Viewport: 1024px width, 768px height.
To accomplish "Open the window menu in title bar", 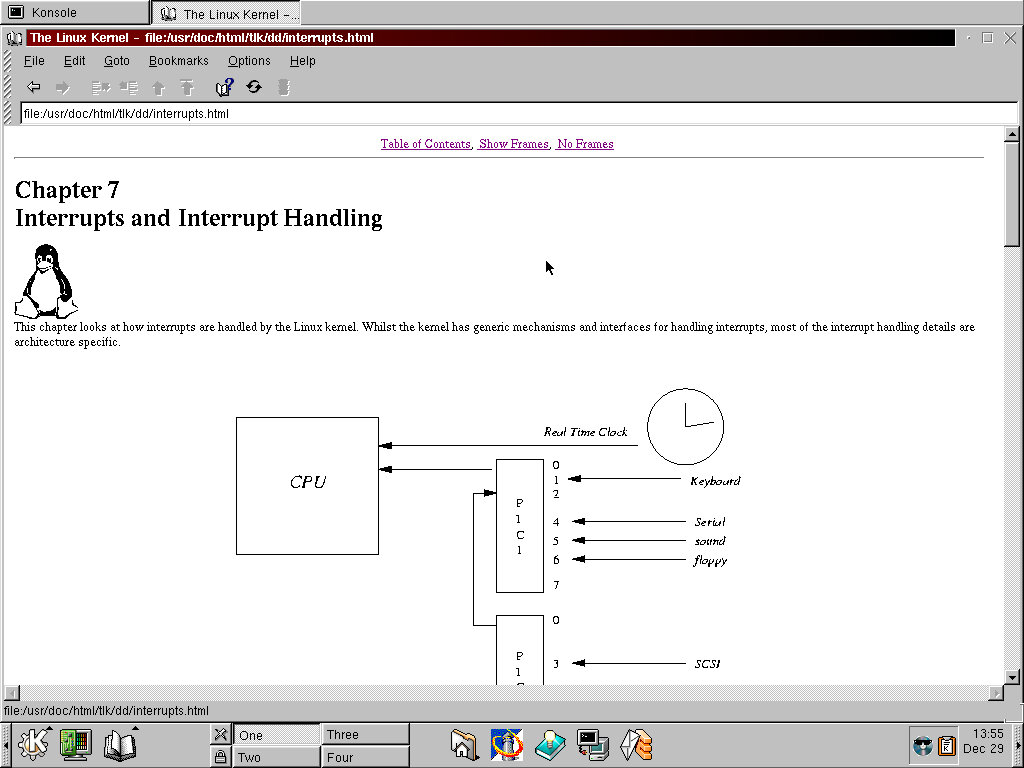I will (15, 38).
